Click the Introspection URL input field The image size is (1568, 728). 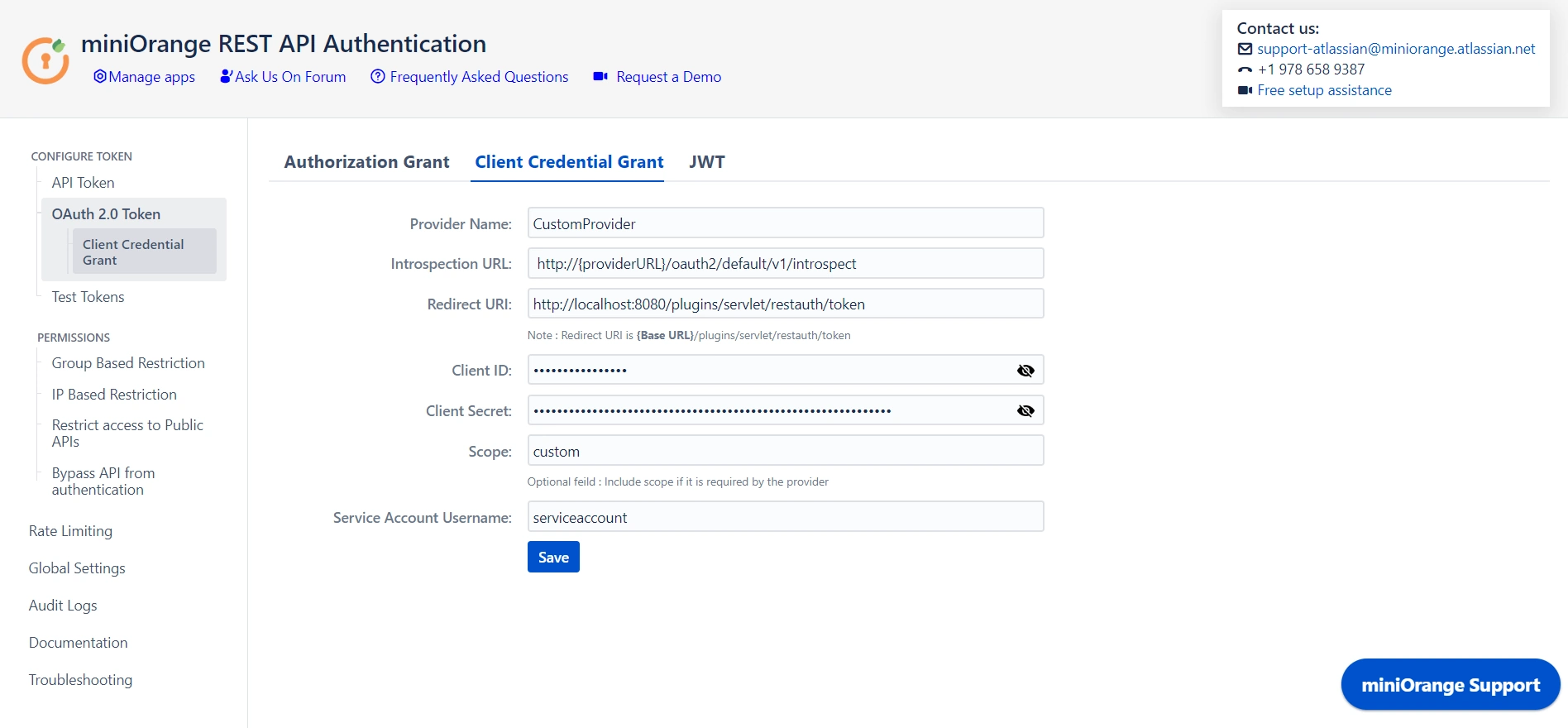pyautogui.click(x=786, y=263)
